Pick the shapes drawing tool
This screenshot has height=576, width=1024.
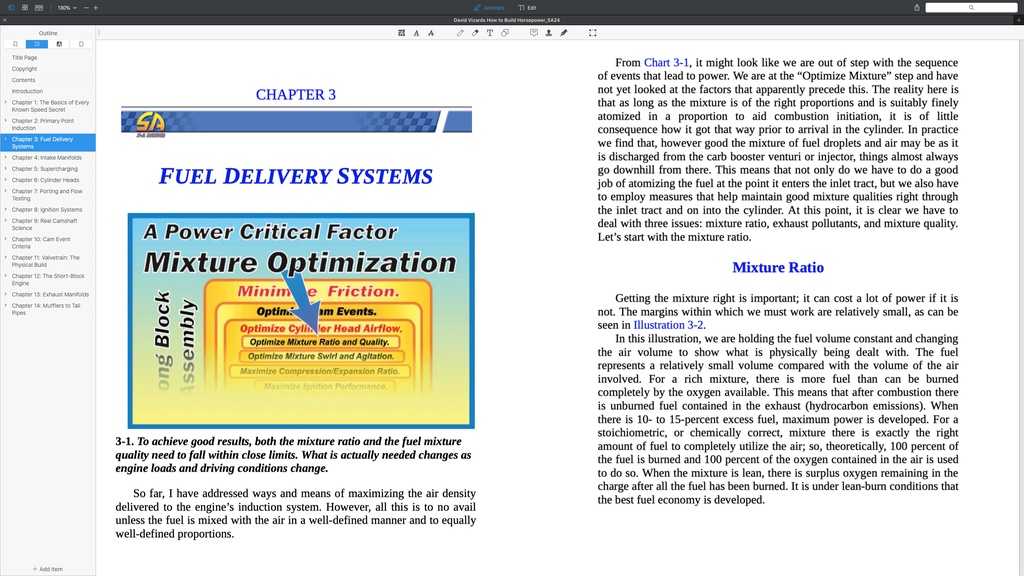point(505,33)
